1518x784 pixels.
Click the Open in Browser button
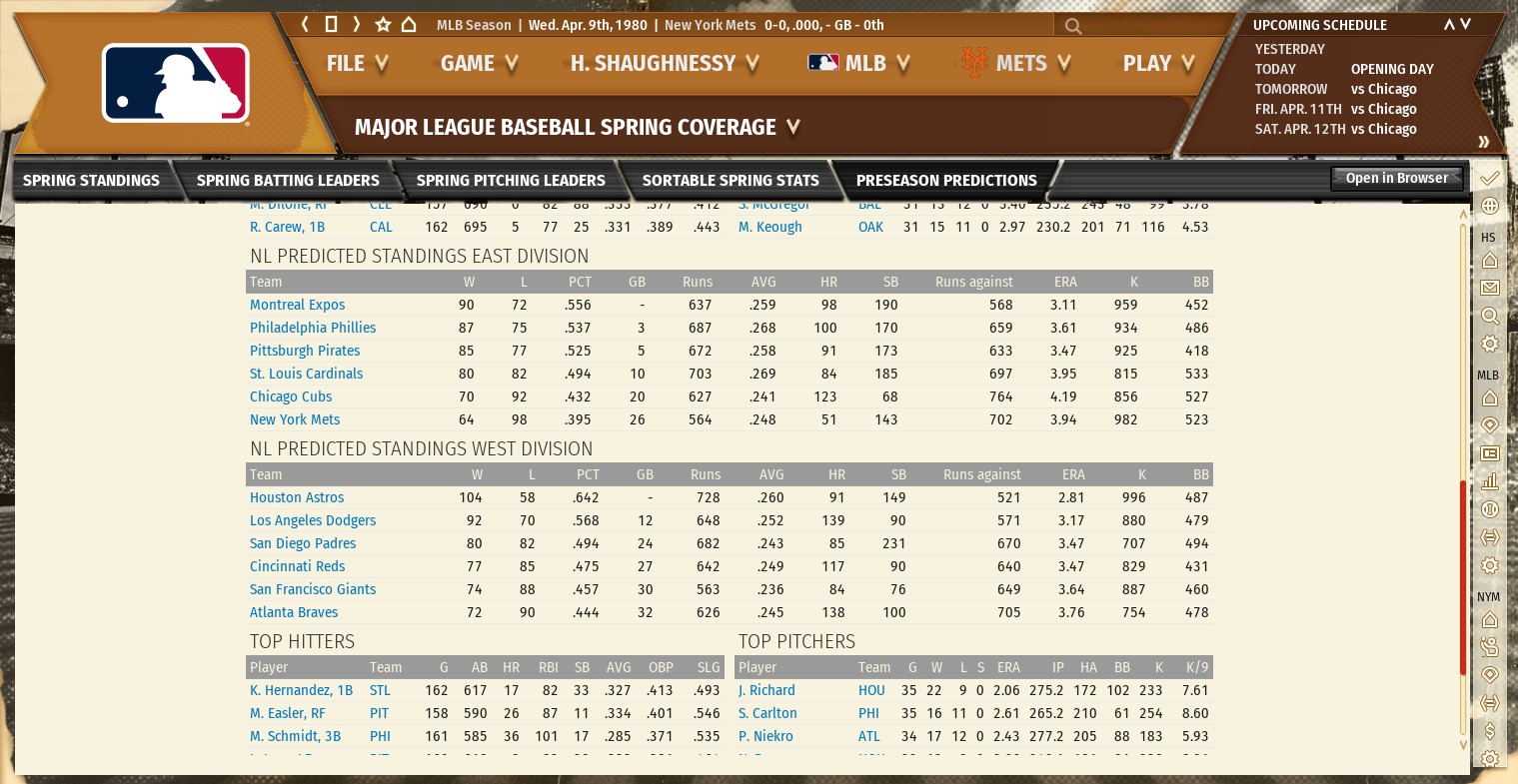click(x=1397, y=179)
